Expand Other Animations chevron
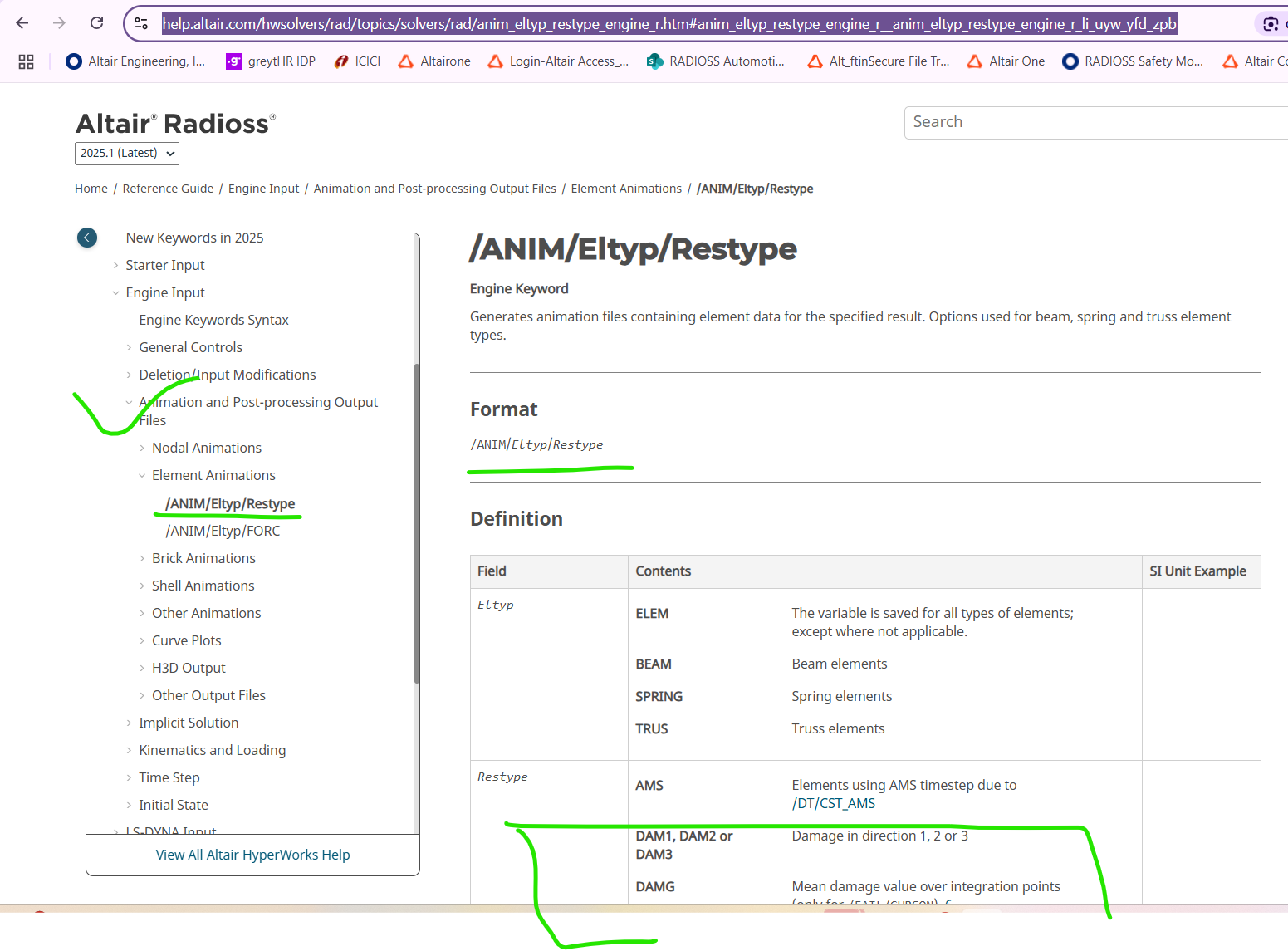The height and width of the screenshot is (951, 1288). [x=142, y=613]
